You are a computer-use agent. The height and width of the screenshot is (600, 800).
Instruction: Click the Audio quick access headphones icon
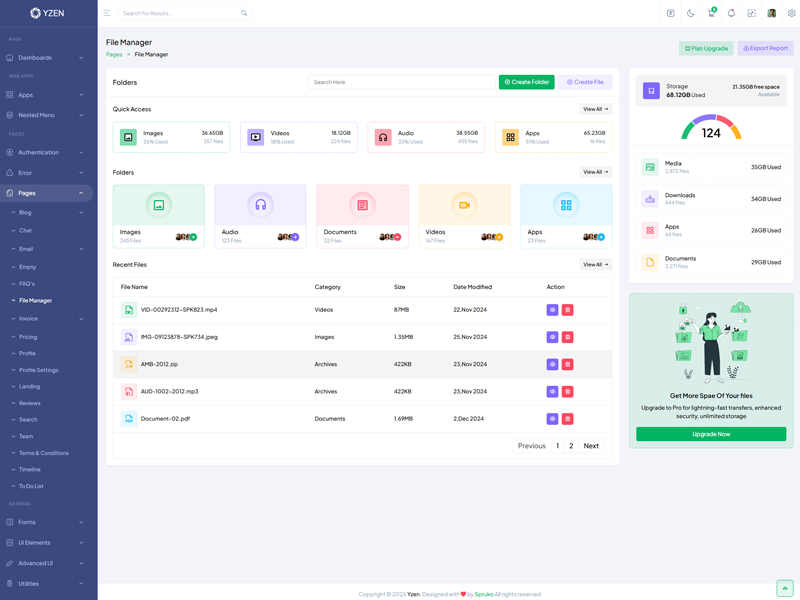pyautogui.click(x=383, y=137)
